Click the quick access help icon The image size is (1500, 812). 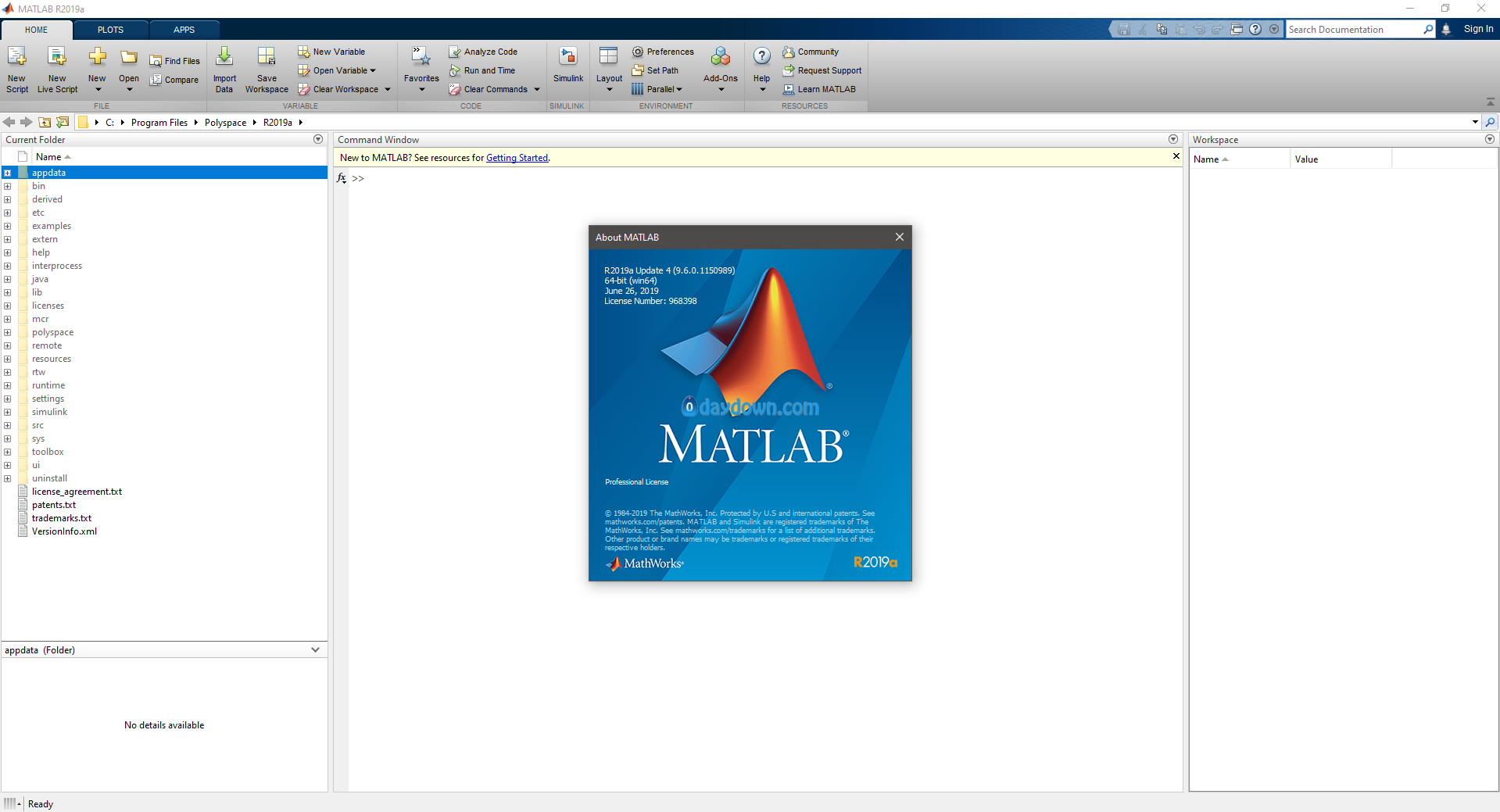tap(1255, 29)
